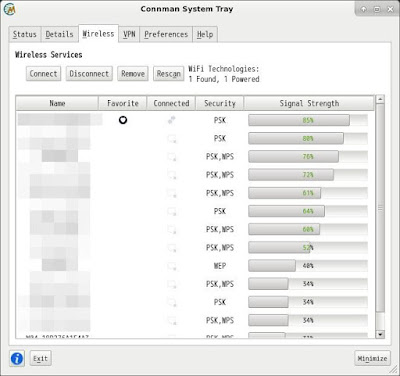Click the 72% signal strength bar

(308, 175)
